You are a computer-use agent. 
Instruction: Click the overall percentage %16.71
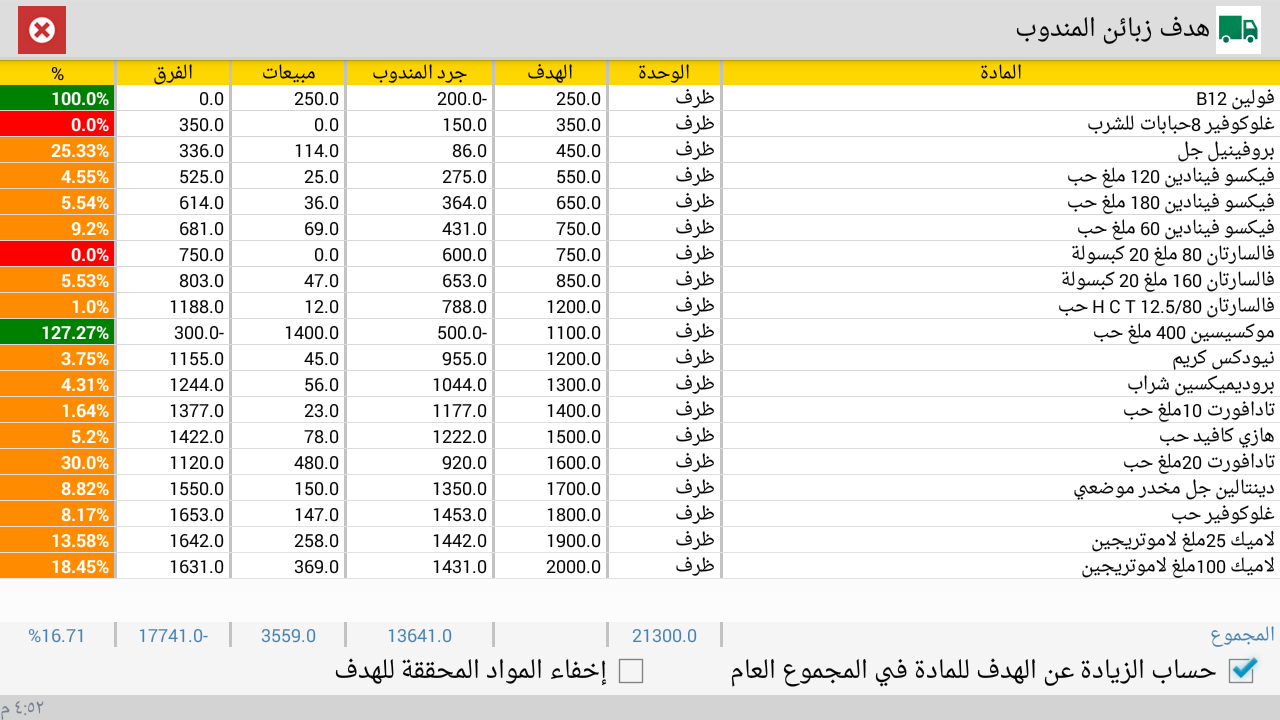point(57,635)
